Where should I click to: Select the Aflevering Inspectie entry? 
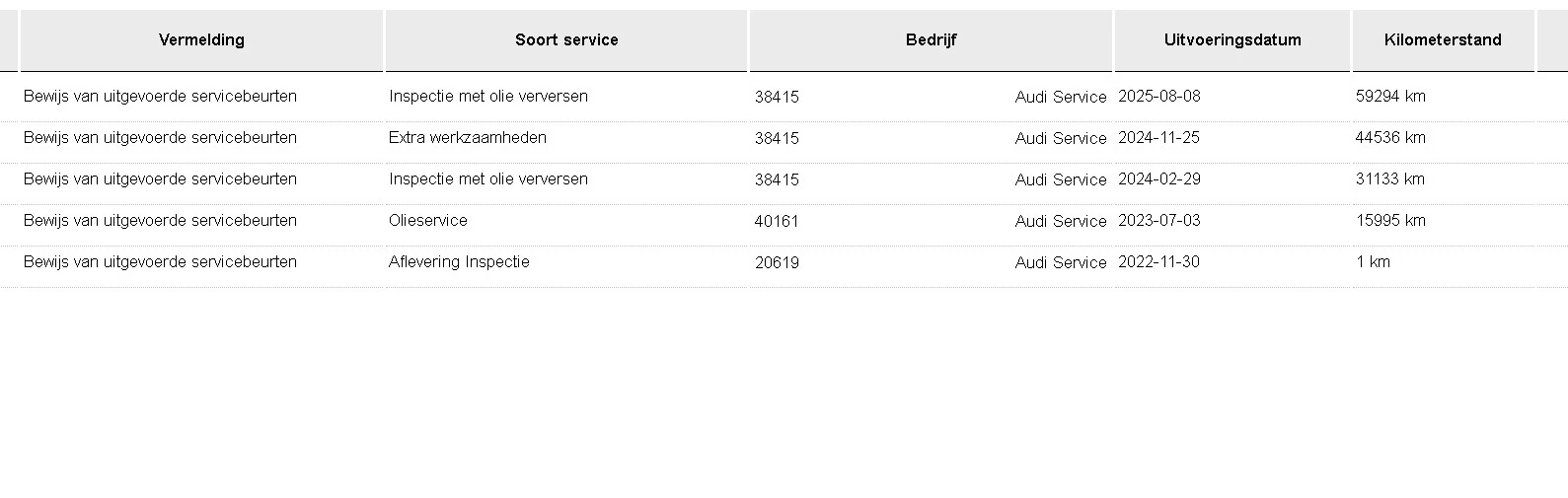click(459, 262)
